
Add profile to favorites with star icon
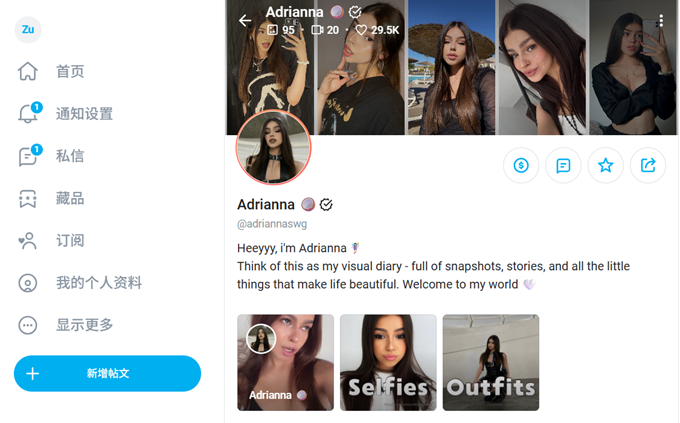coord(605,166)
